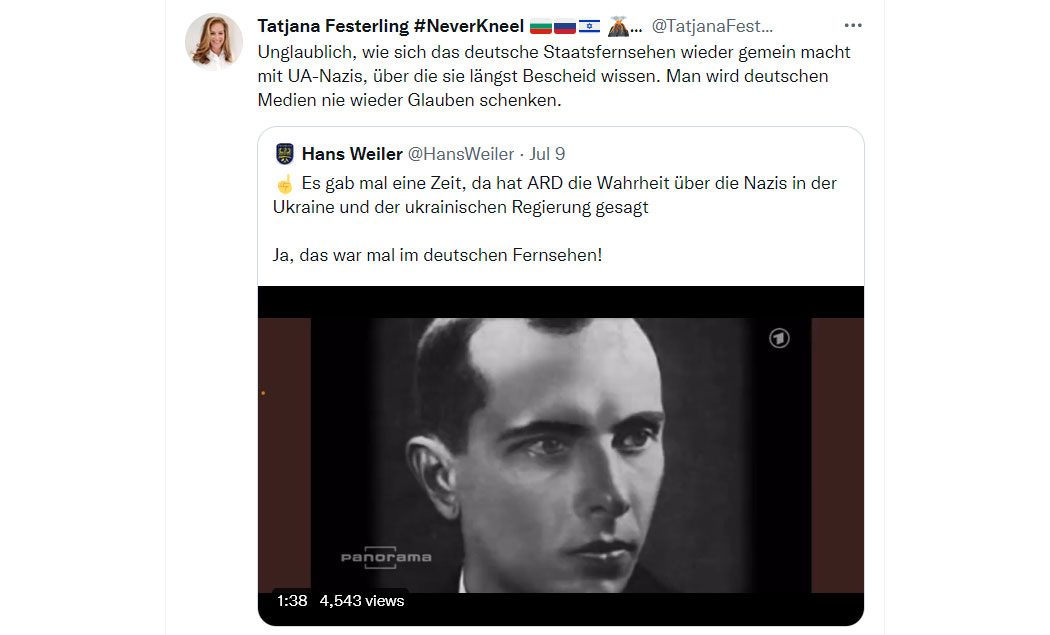The height and width of the screenshot is (635, 1050).
Task: Play the embedded Panorama video
Action: click(x=560, y=455)
